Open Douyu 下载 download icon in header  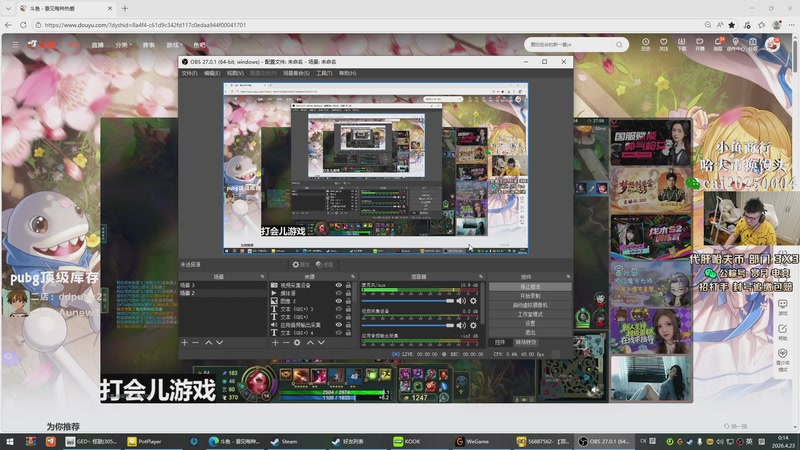[682, 44]
